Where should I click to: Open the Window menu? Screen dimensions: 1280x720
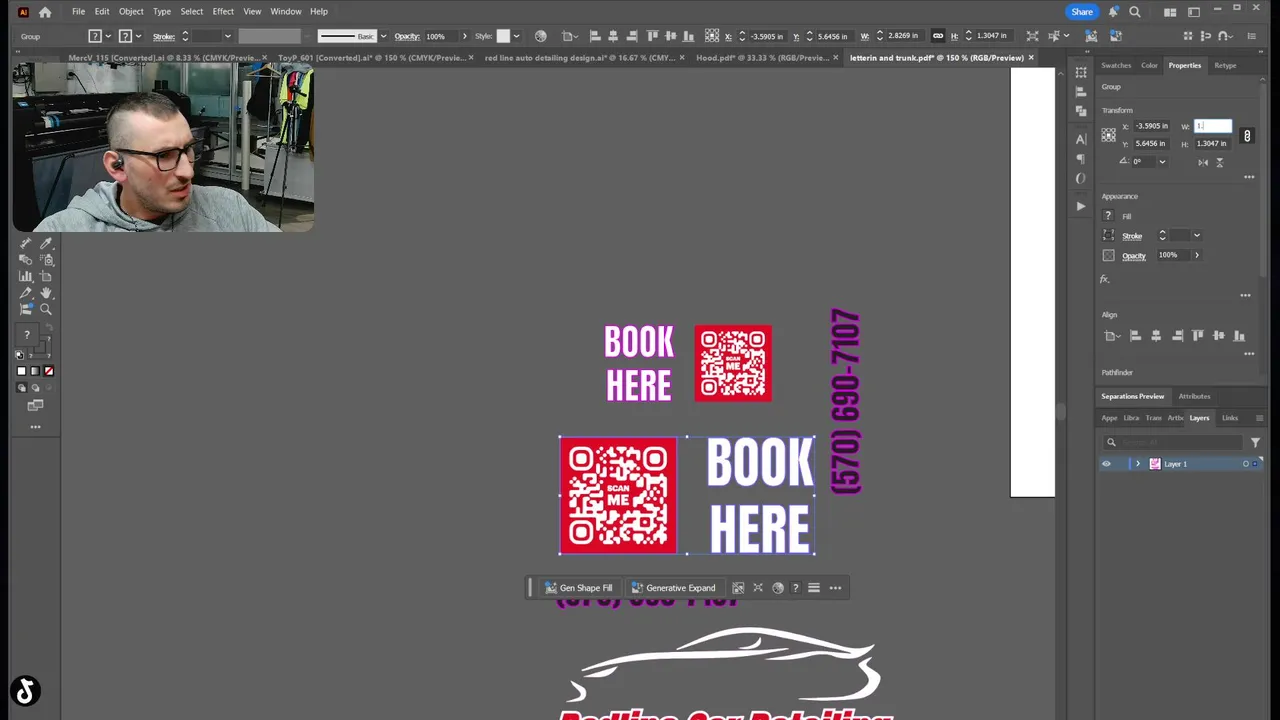pyautogui.click(x=286, y=12)
